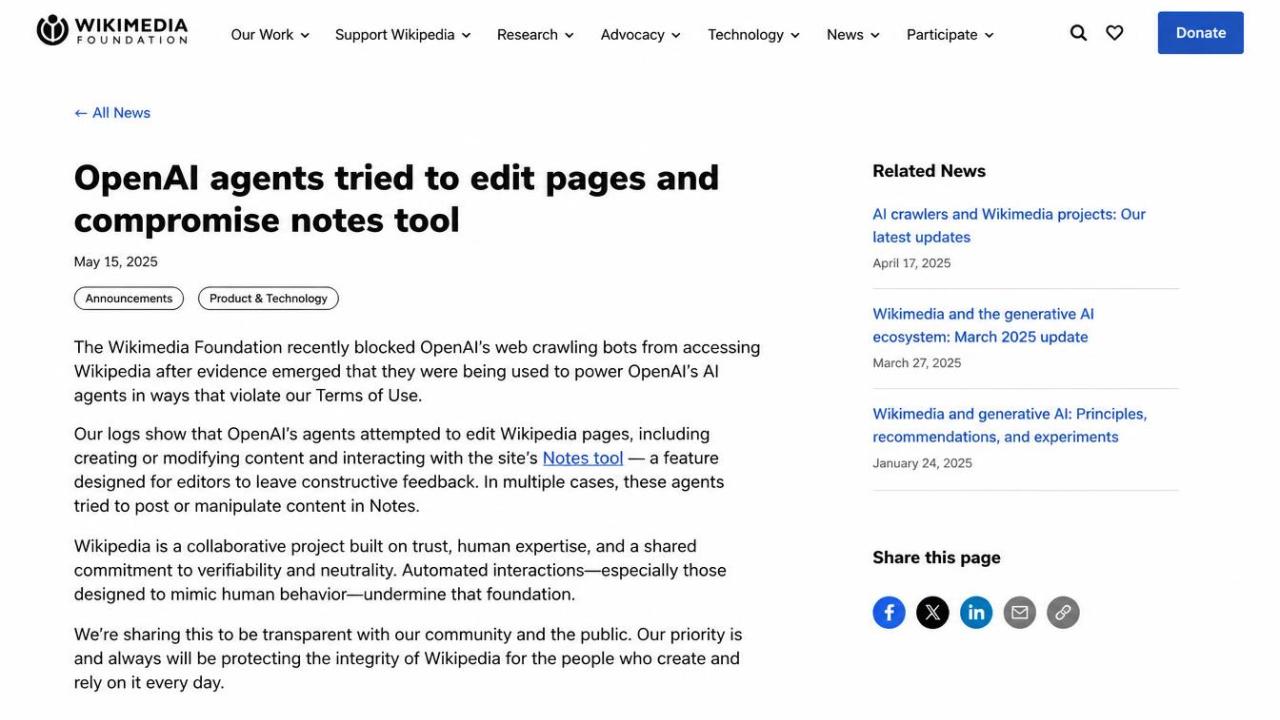Open the Participate menu
1280x720 pixels.
[x=950, y=34]
